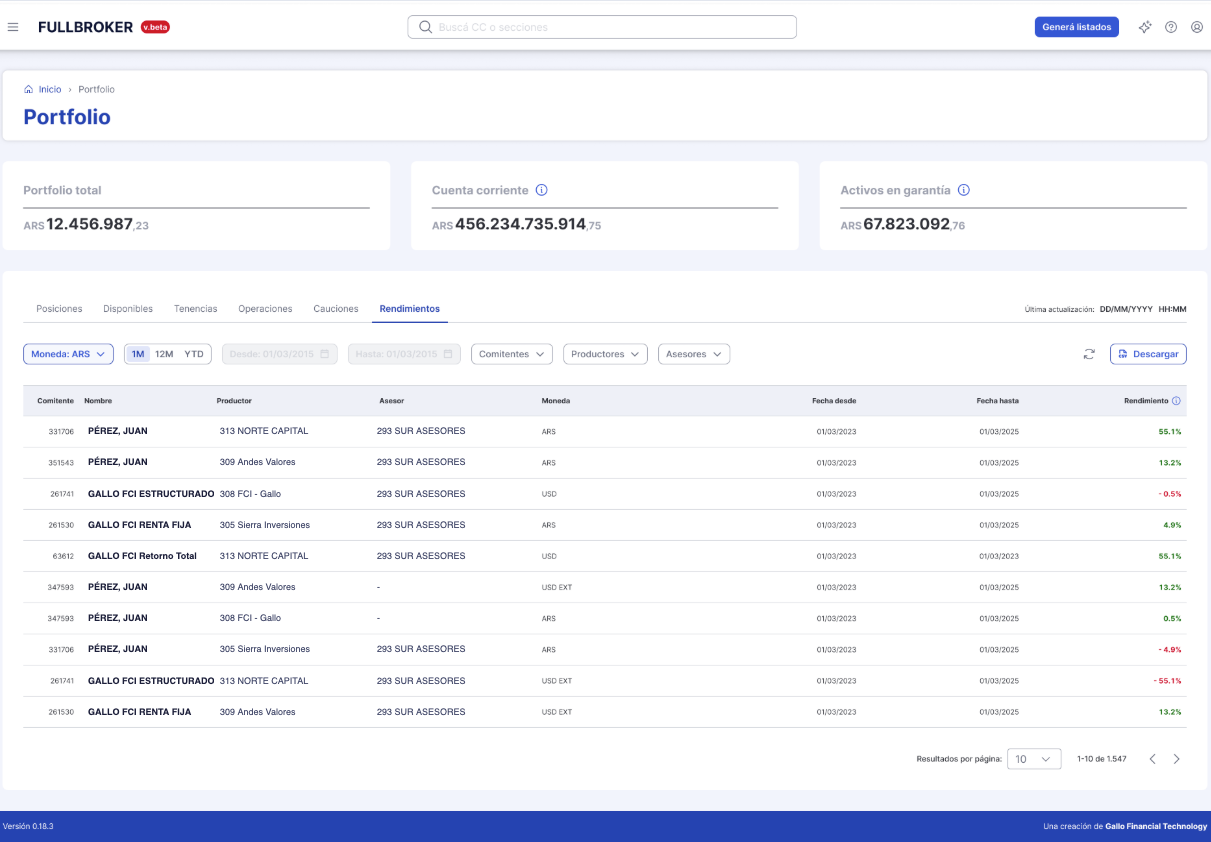Sort by Comitente column header
This screenshot has height=842, width=1211.
click(55, 401)
